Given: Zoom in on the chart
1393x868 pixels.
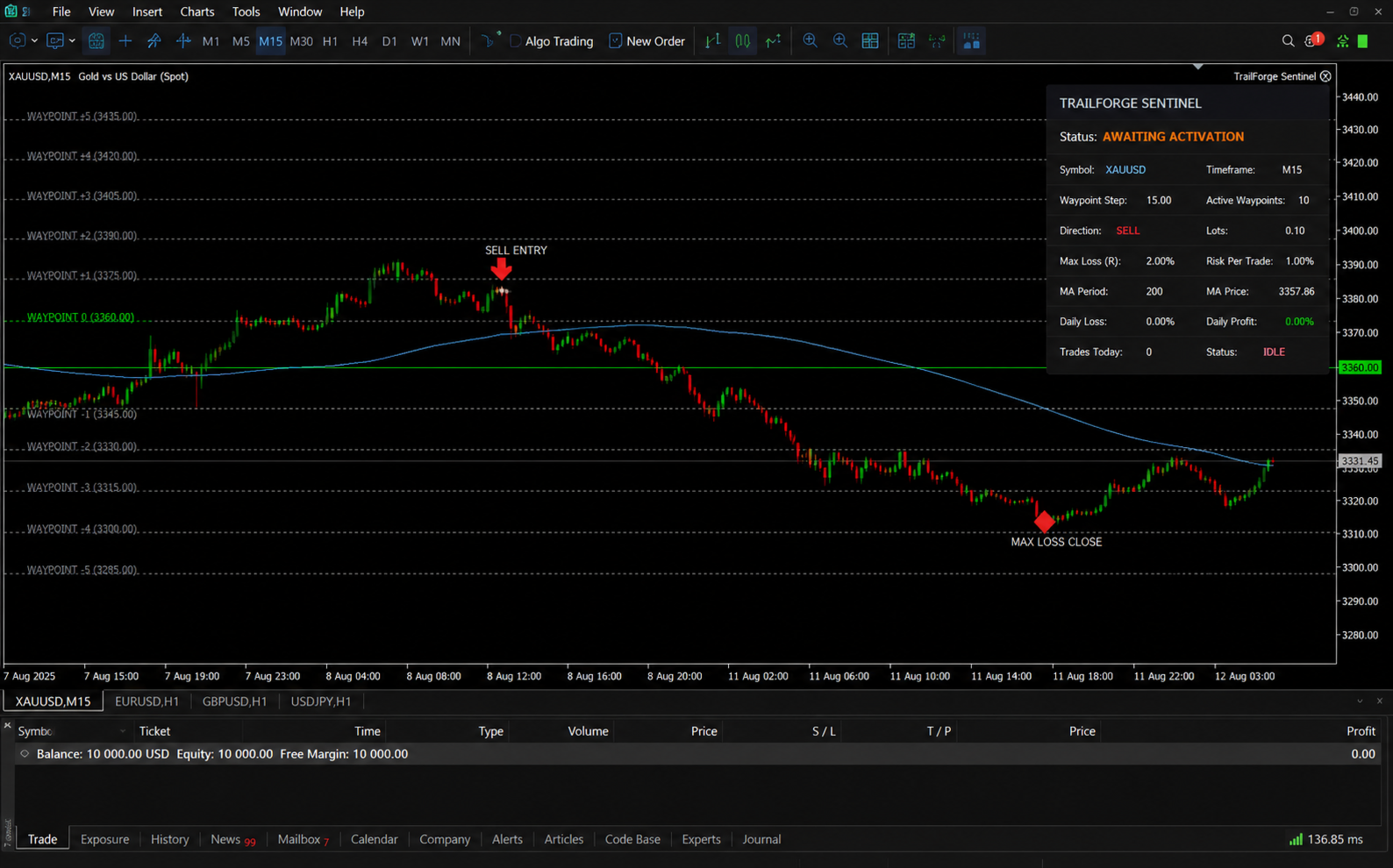Looking at the screenshot, I should [811, 41].
